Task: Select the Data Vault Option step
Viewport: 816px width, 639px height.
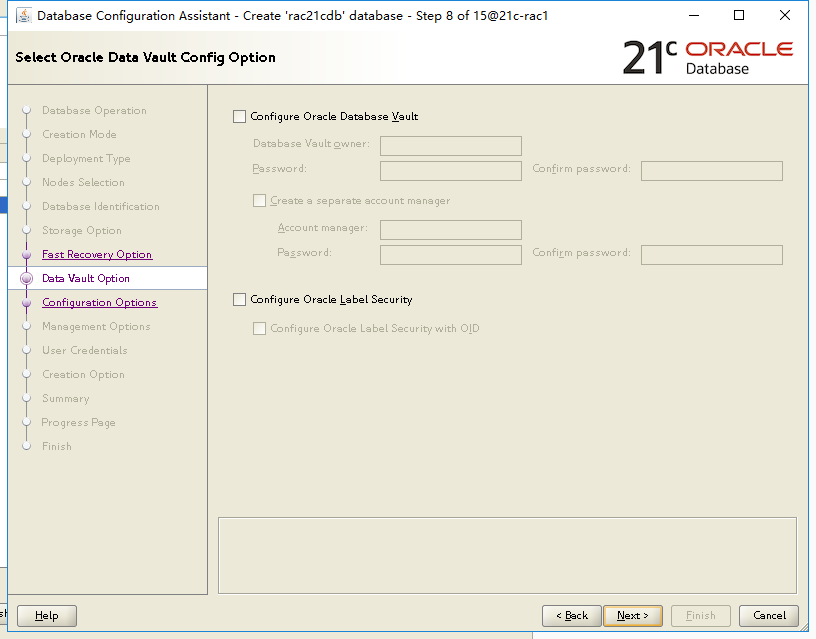Action: 86,278
